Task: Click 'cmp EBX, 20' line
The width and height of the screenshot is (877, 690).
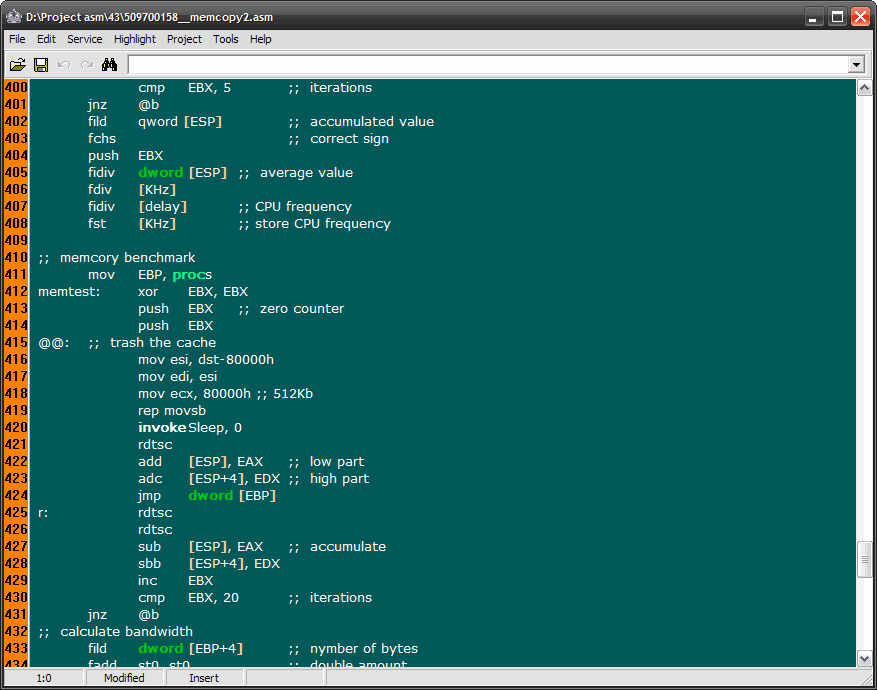Action: 188,598
